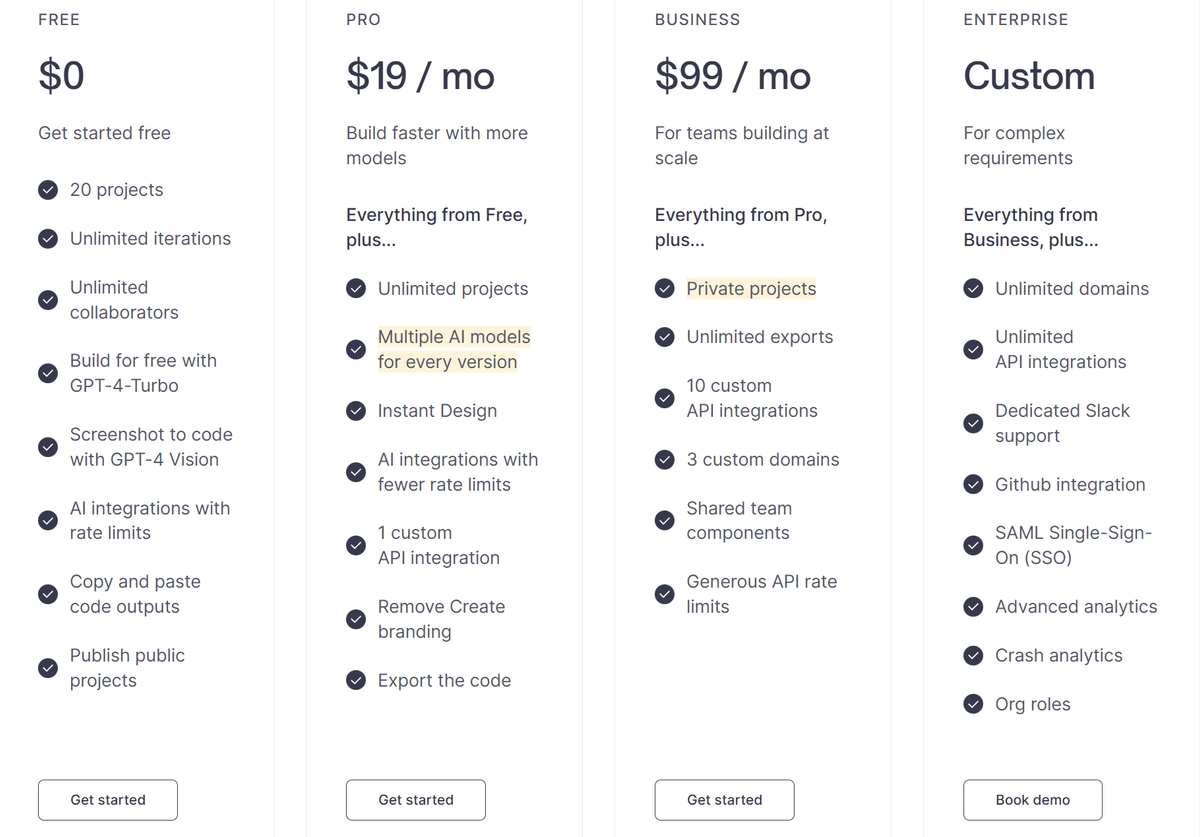Click the check icon beside Instant Design

point(356,411)
